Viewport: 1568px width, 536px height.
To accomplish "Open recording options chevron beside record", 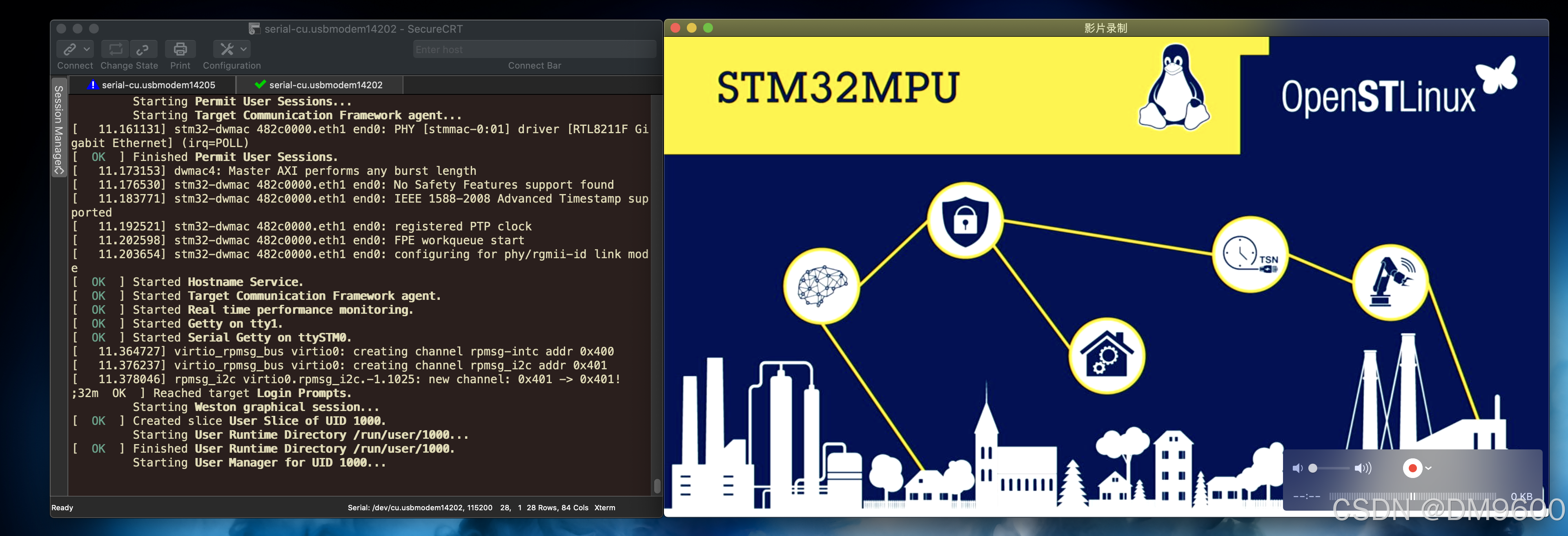I will tap(1428, 468).
